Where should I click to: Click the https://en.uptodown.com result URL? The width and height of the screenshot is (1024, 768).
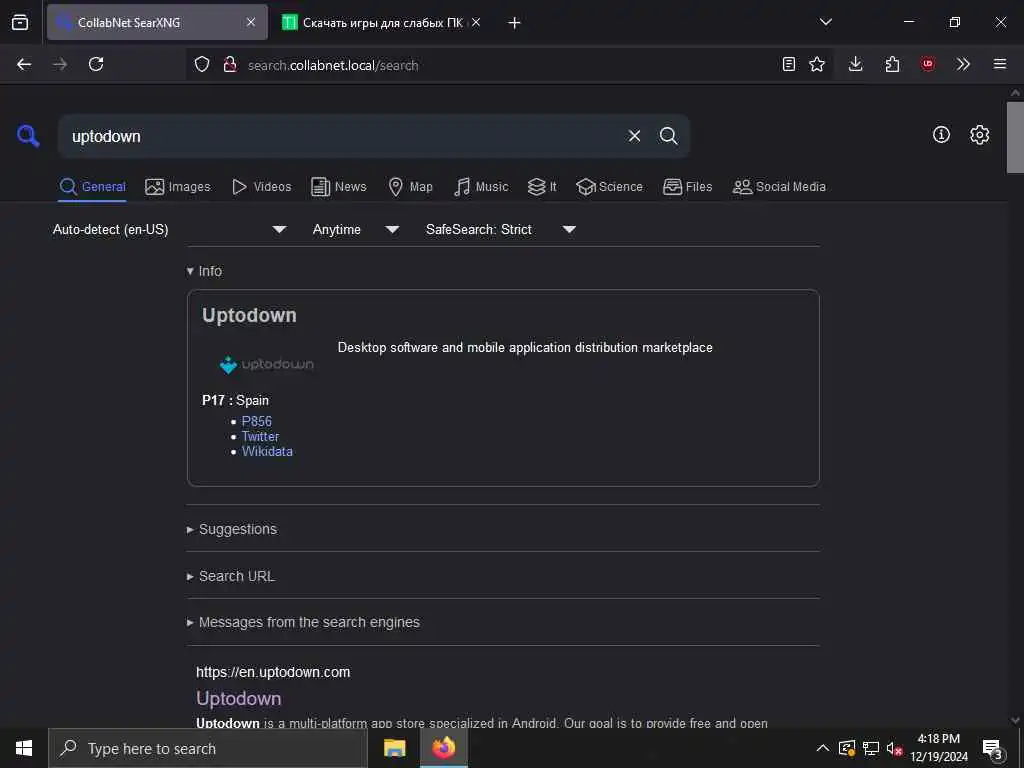pos(273,672)
